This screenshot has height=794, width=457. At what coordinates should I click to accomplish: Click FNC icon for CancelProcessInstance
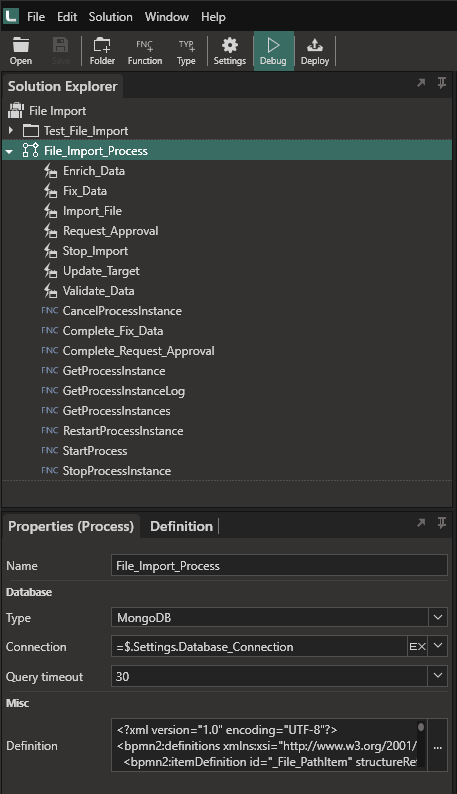click(50, 310)
